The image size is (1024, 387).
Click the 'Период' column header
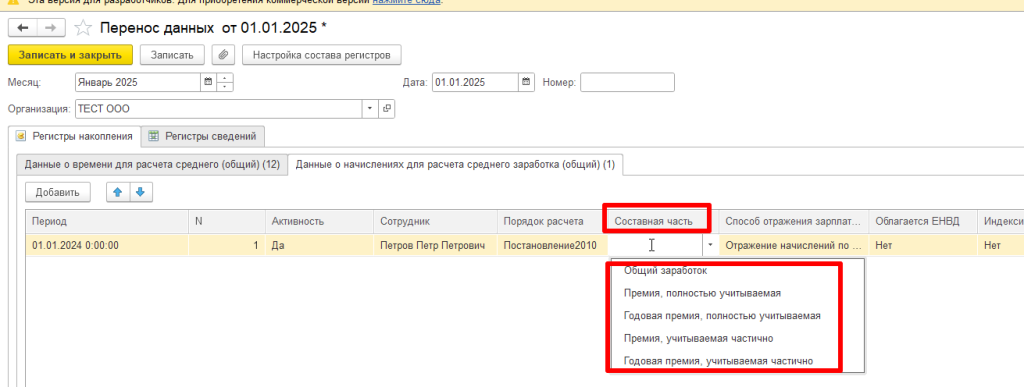107,222
